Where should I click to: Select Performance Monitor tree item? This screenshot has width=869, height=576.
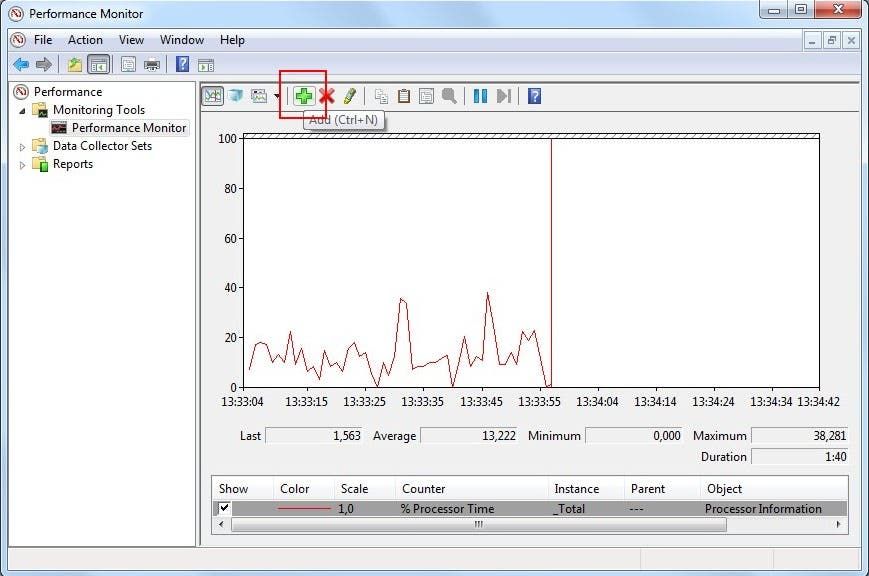[129, 128]
